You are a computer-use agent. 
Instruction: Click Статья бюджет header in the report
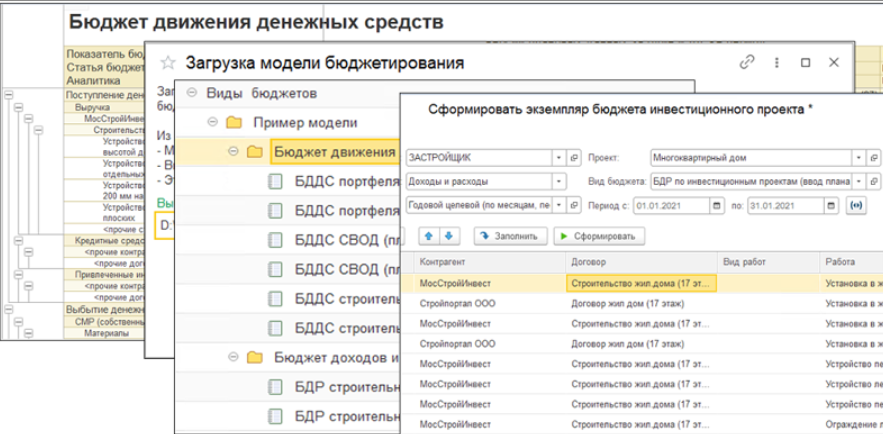[105, 68]
